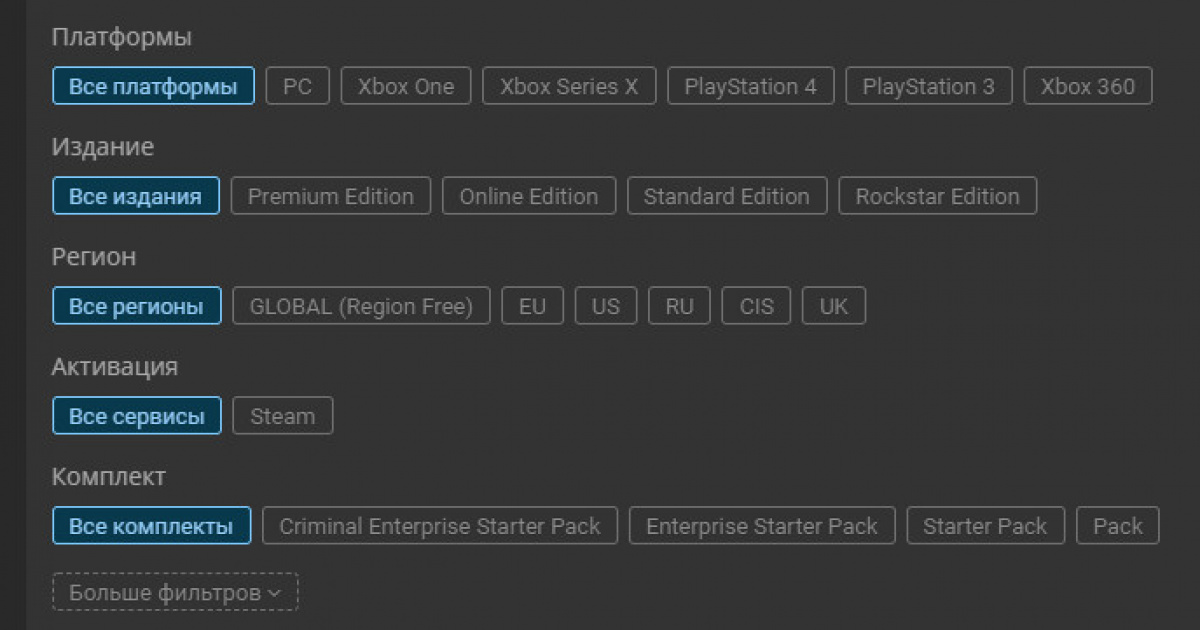The width and height of the screenshot is (1200, 630).
Task: Select GLOBAL (Region Free) region
Action: click(x=361, y=306)
